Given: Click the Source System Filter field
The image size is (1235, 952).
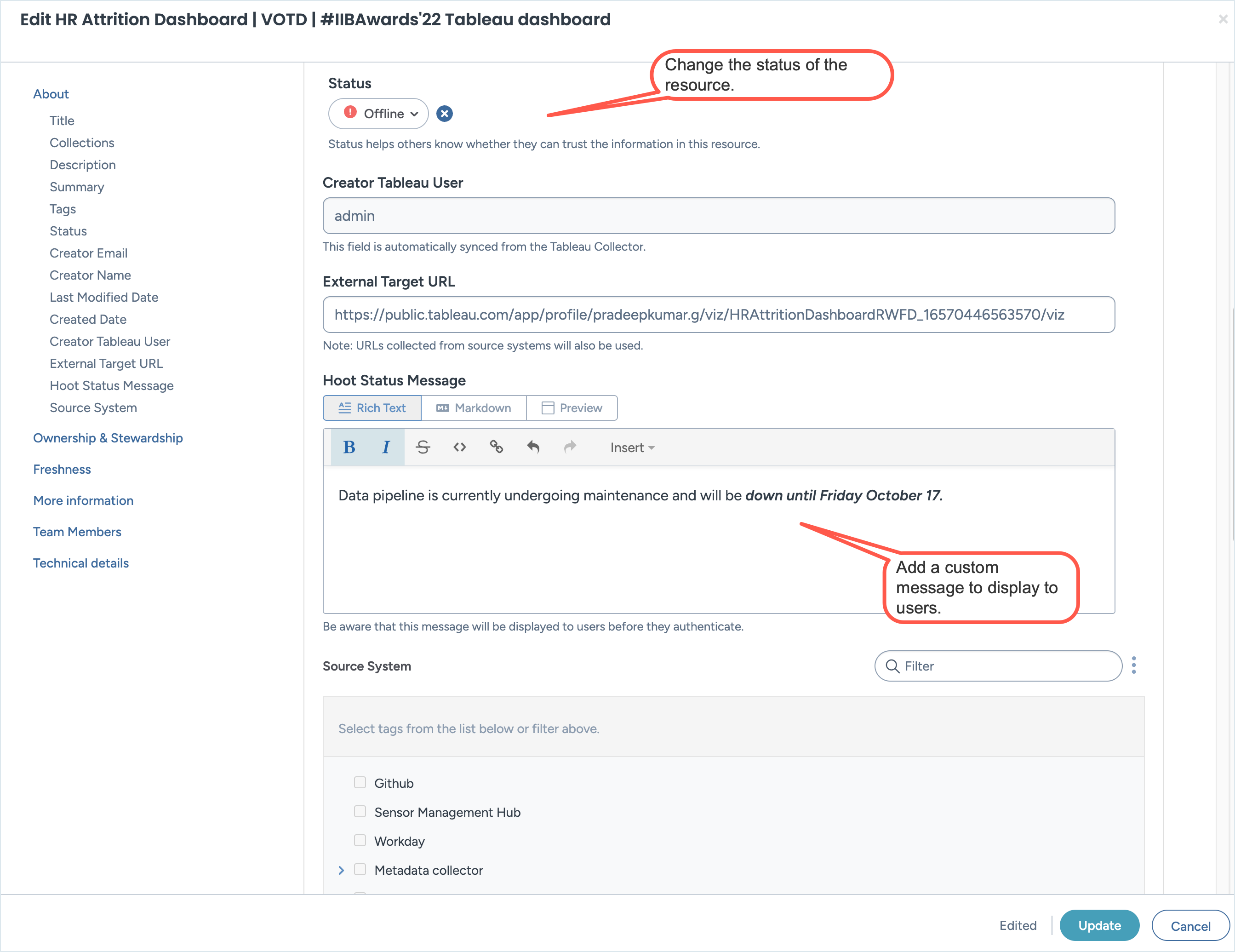Looking at the screenshot, I should (998, 666).
